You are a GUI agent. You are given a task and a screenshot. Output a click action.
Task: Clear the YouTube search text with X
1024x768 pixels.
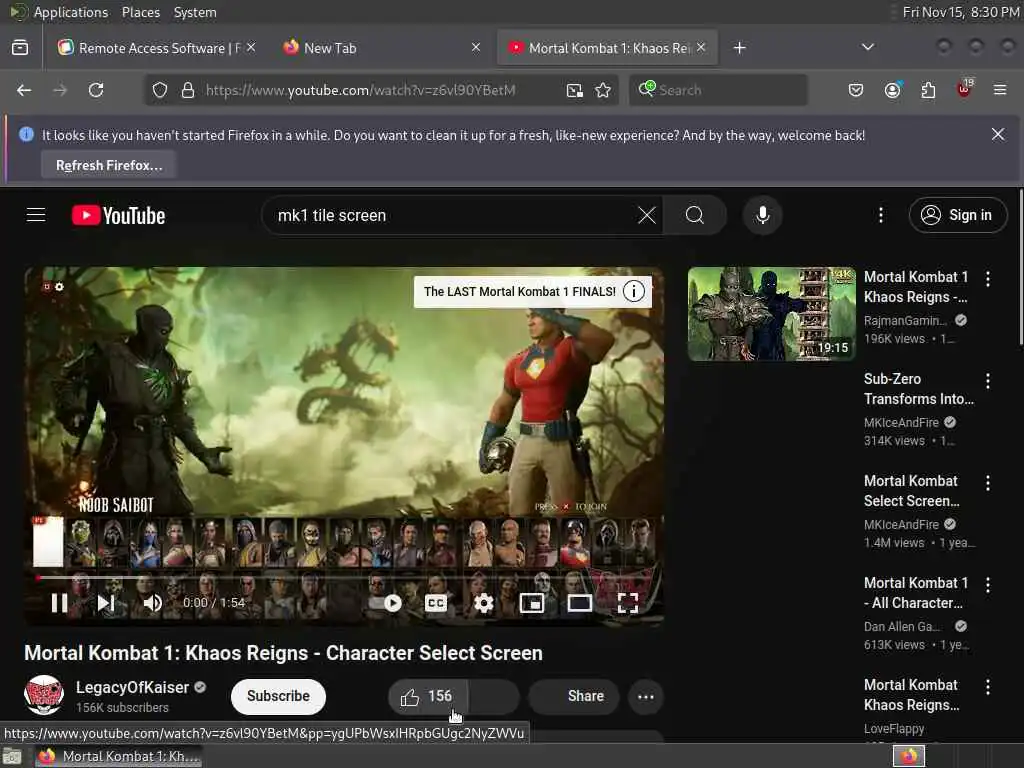click(647, 215)
